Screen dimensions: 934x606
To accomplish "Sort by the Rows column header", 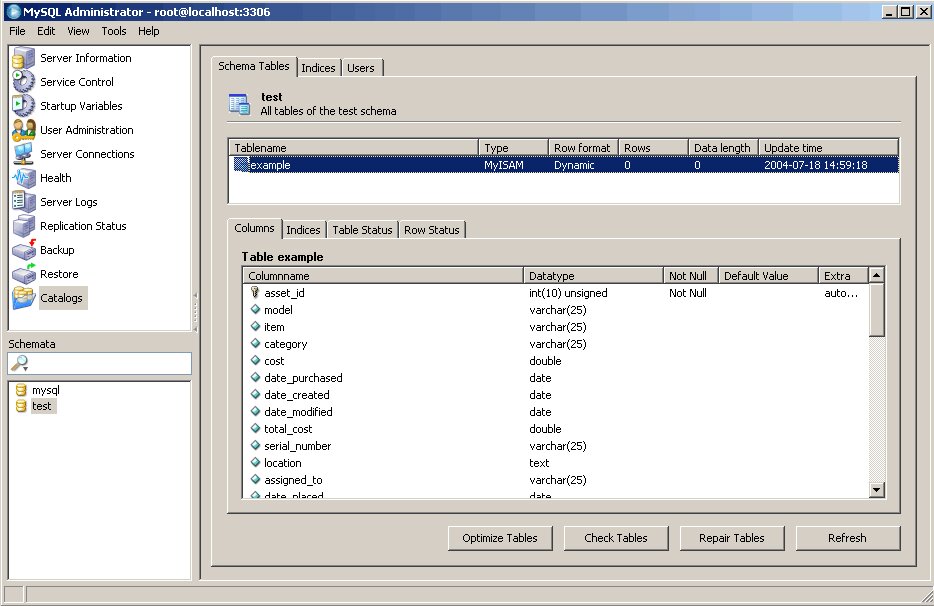I will pyautogui.click(x=653, y=148).
